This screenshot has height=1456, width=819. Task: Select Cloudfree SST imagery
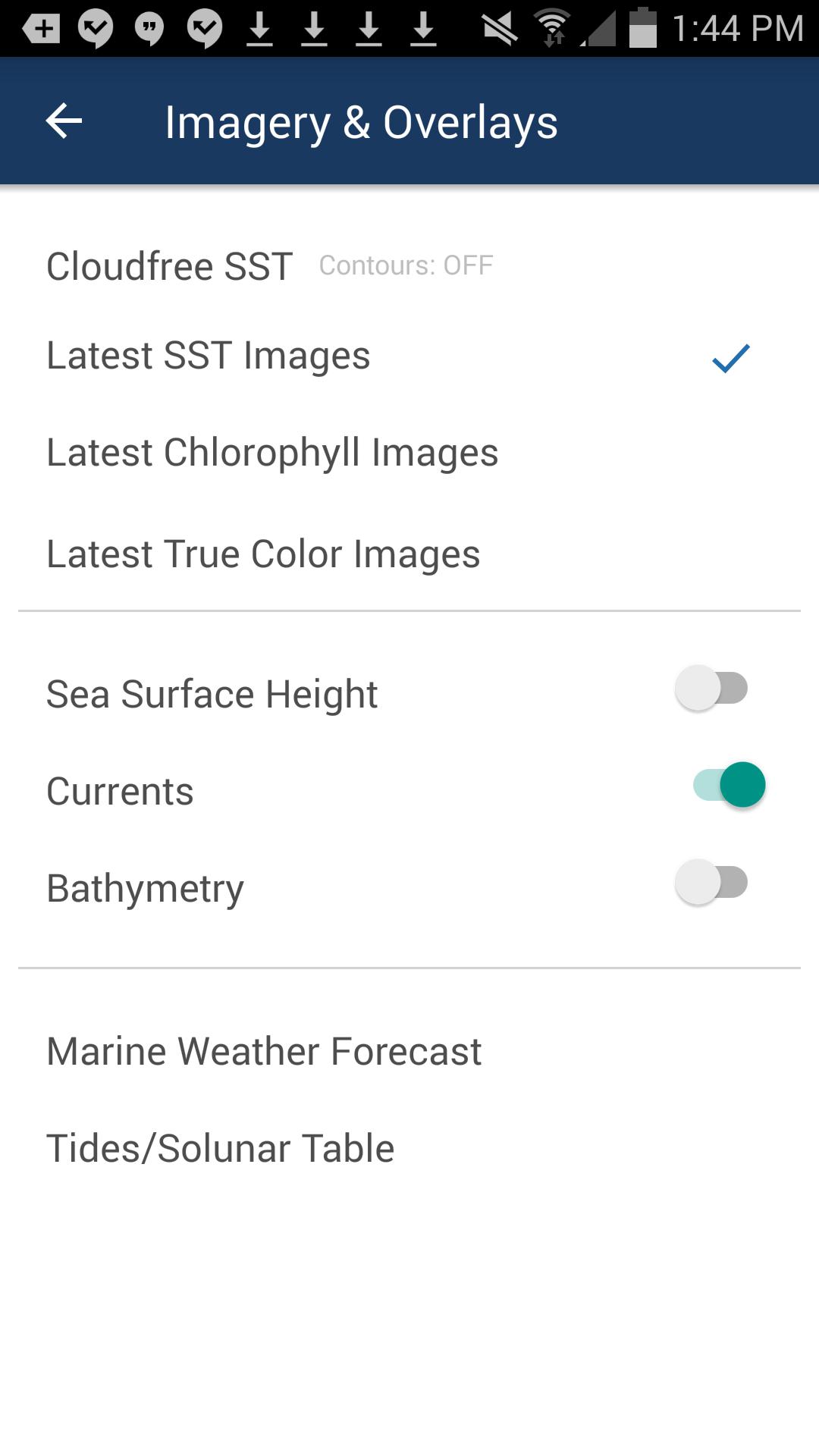pos(169,266)
